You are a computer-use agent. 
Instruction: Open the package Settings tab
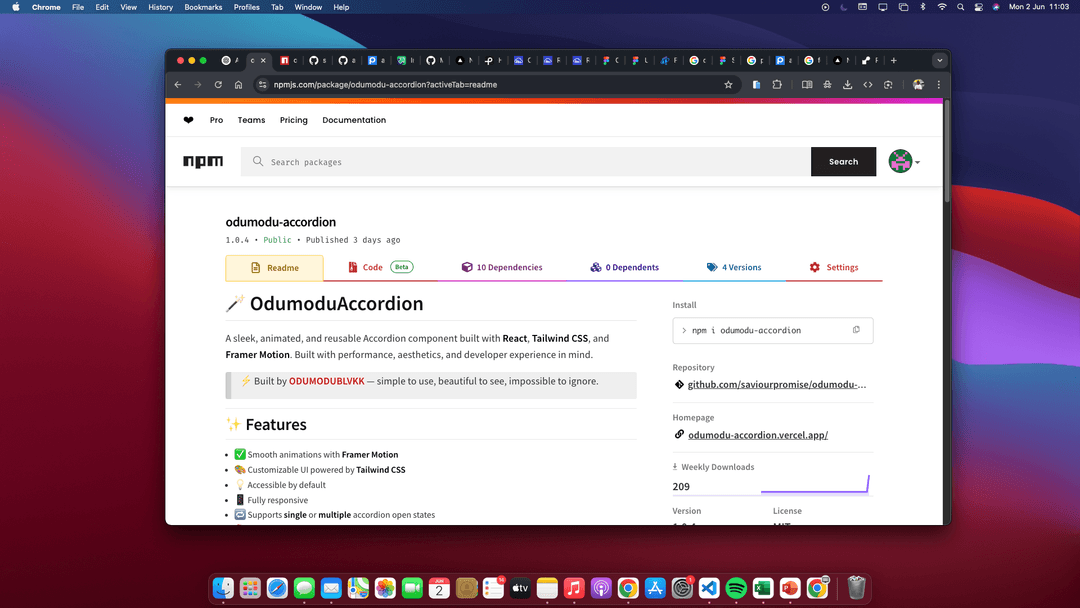tap(833, 267)
